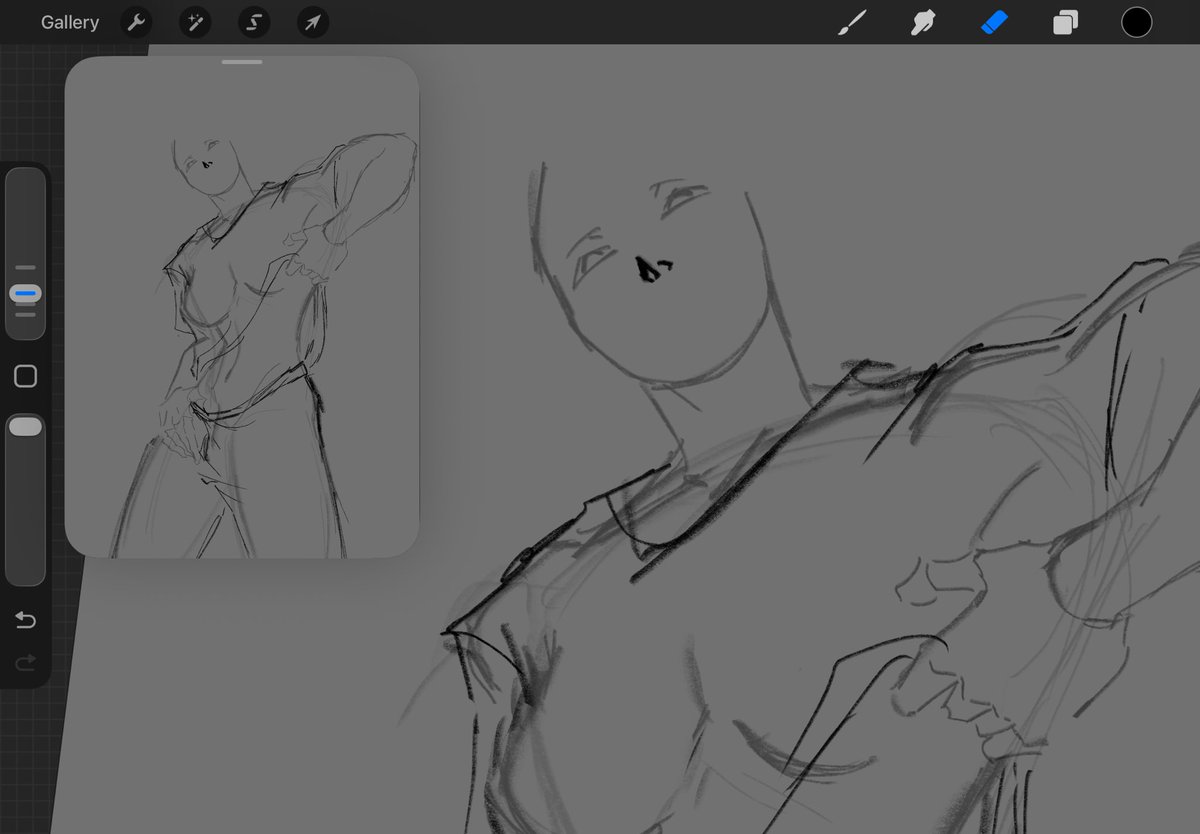Open the brush modify square button
The width and height of the screenshot is (1200, 834).
[25, 375]
